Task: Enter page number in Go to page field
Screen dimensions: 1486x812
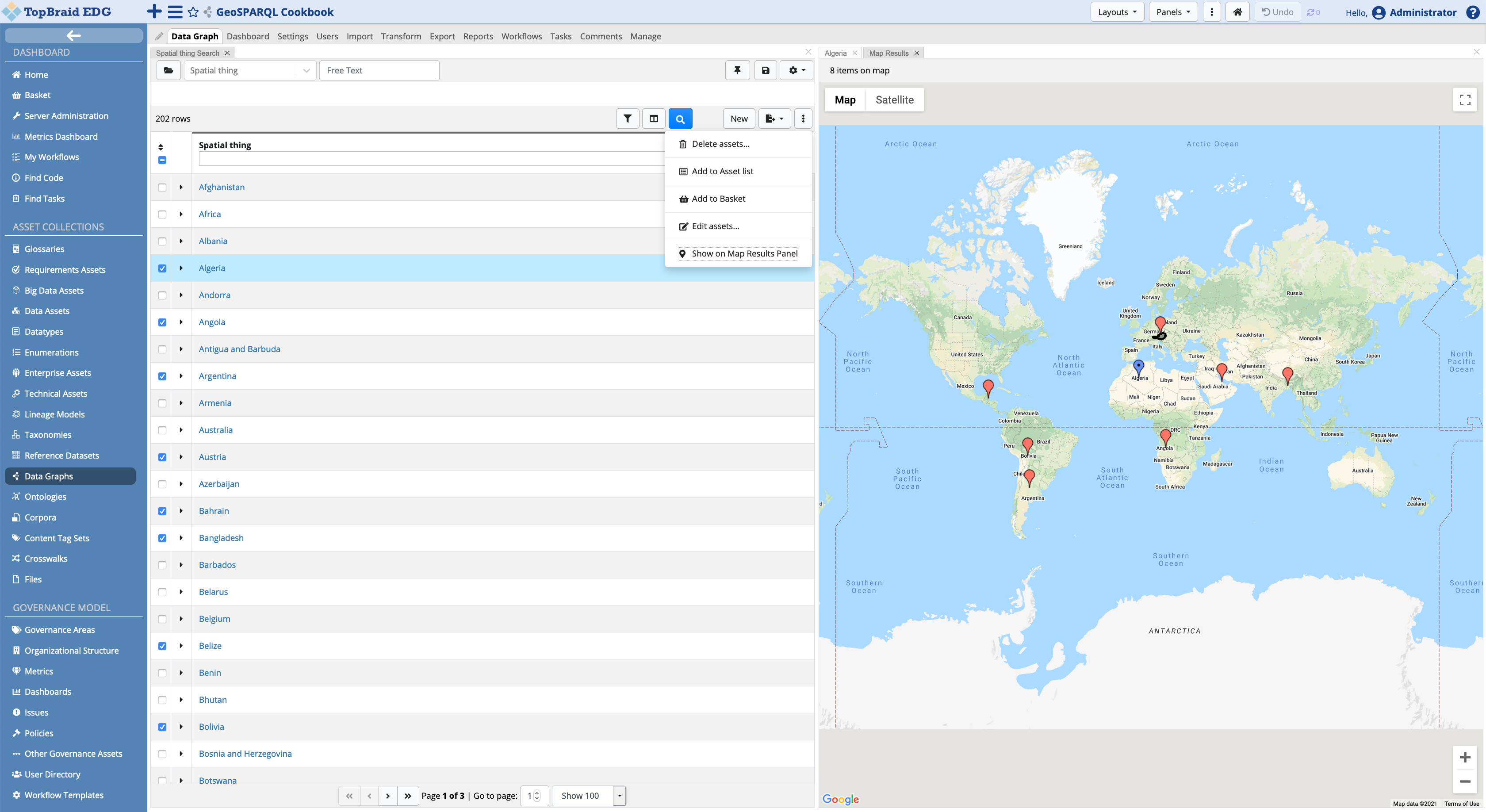Action: [x=532, y=796]
